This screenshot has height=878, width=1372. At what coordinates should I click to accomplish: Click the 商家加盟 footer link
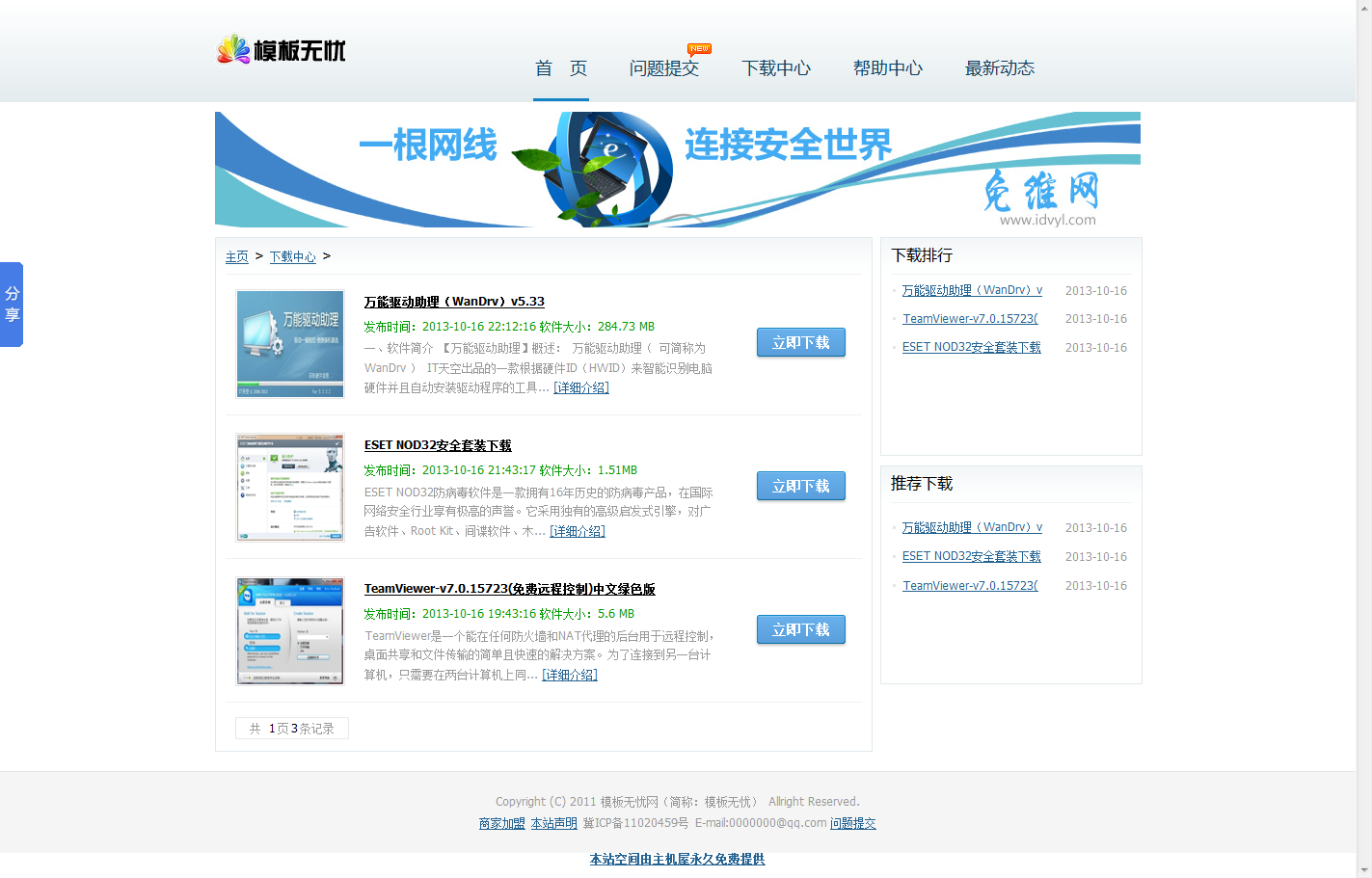tap(501, 823)
